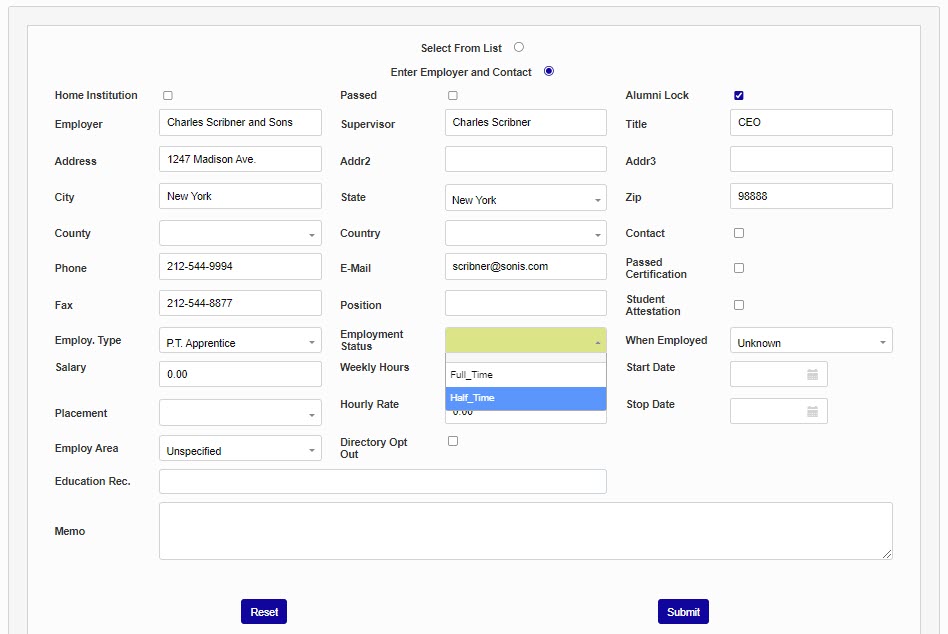The width and height of the screenshot is (948, 634).
Task: Click into the Memo text area
Action: (x=525, y=531)
